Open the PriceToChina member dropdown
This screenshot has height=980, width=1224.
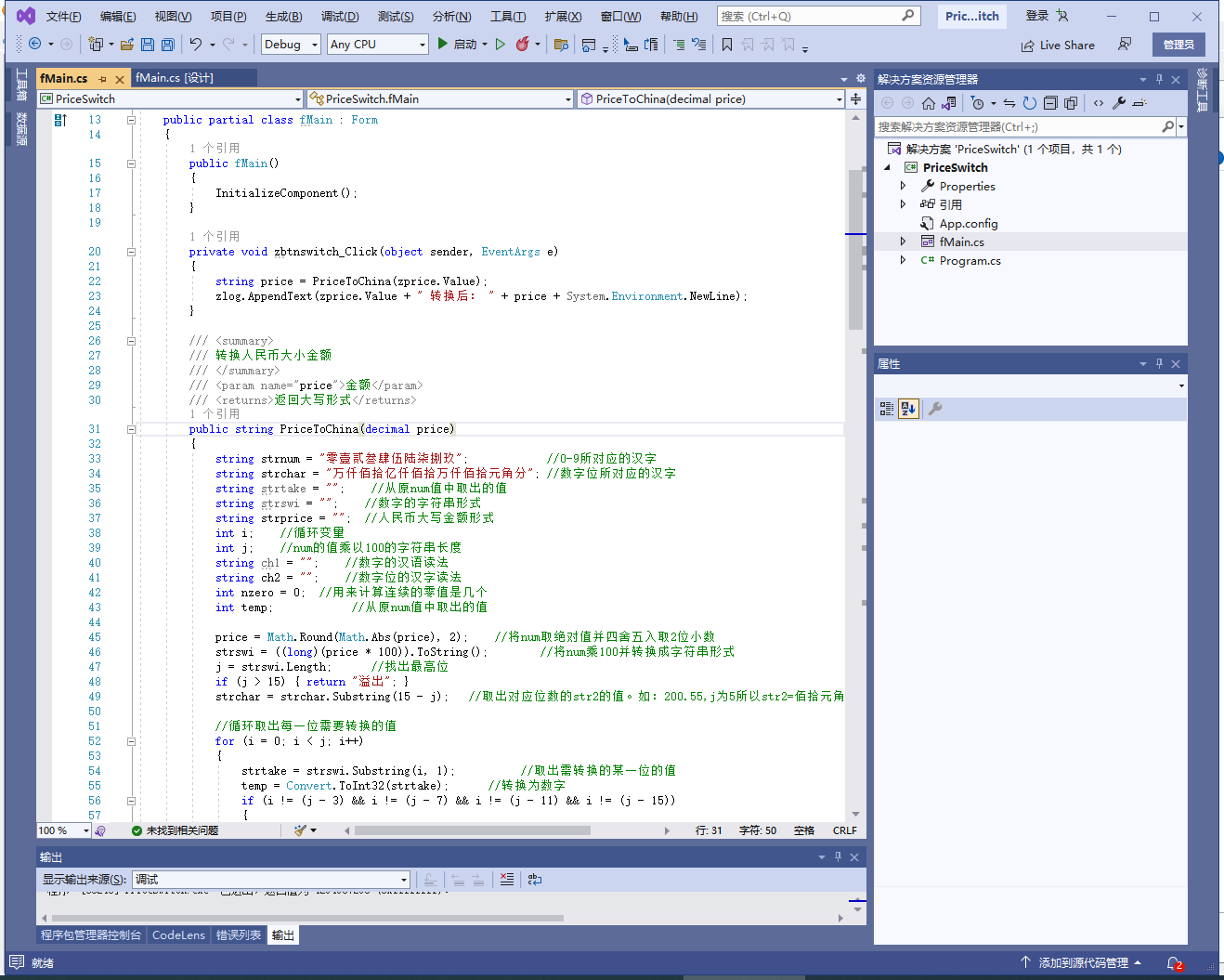tap(711, 98)
